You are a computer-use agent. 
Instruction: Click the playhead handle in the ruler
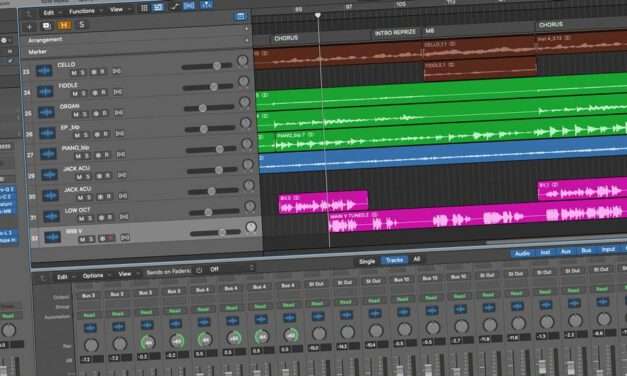317,15
